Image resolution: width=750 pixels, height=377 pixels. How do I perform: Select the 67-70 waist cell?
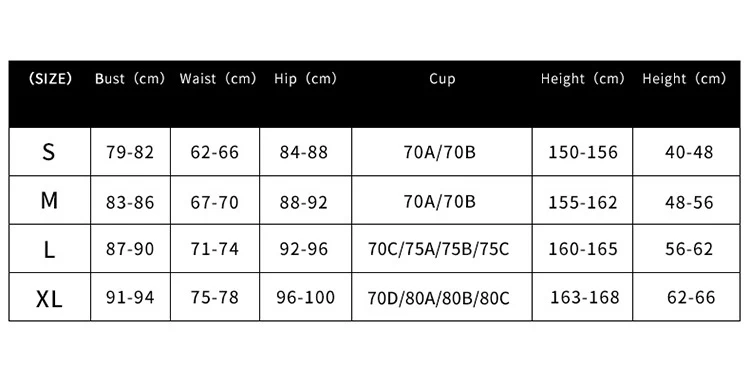[x=214, y=202]
